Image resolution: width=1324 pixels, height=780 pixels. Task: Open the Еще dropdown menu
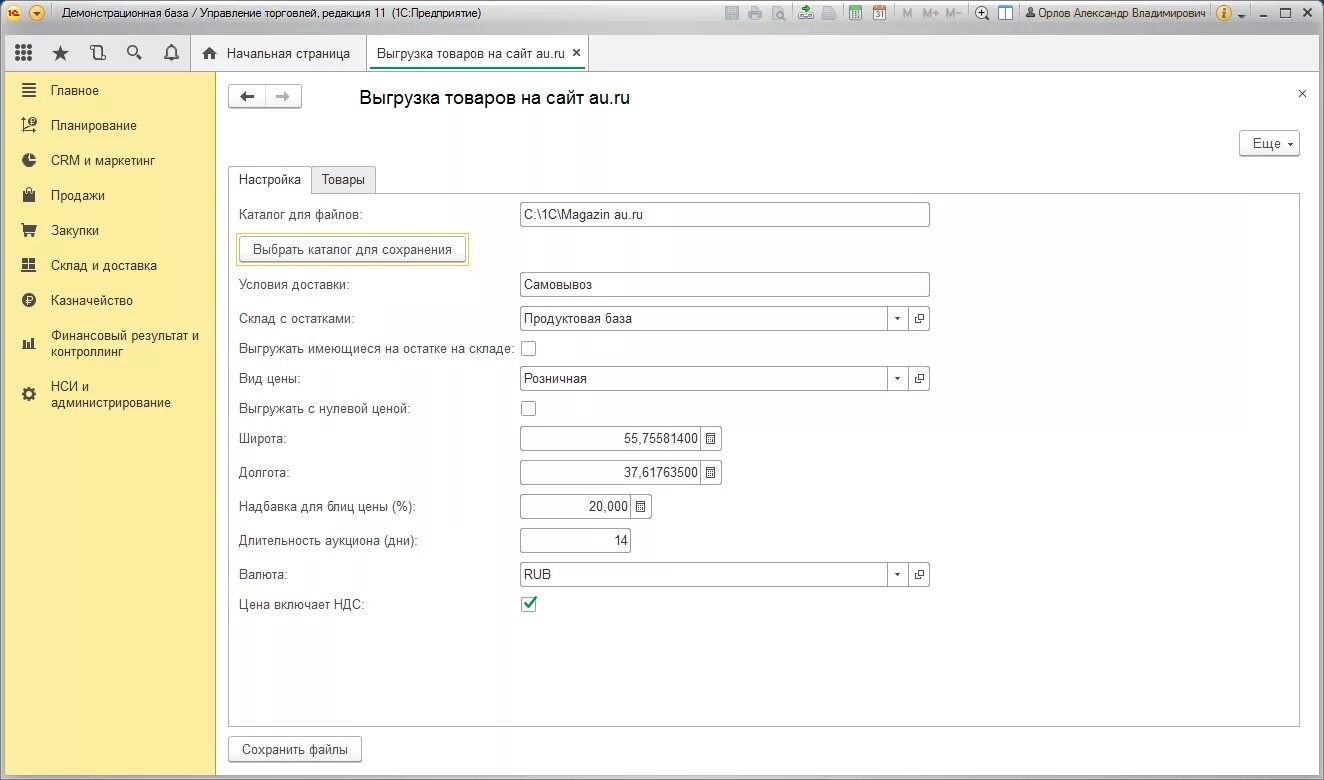1269,144
